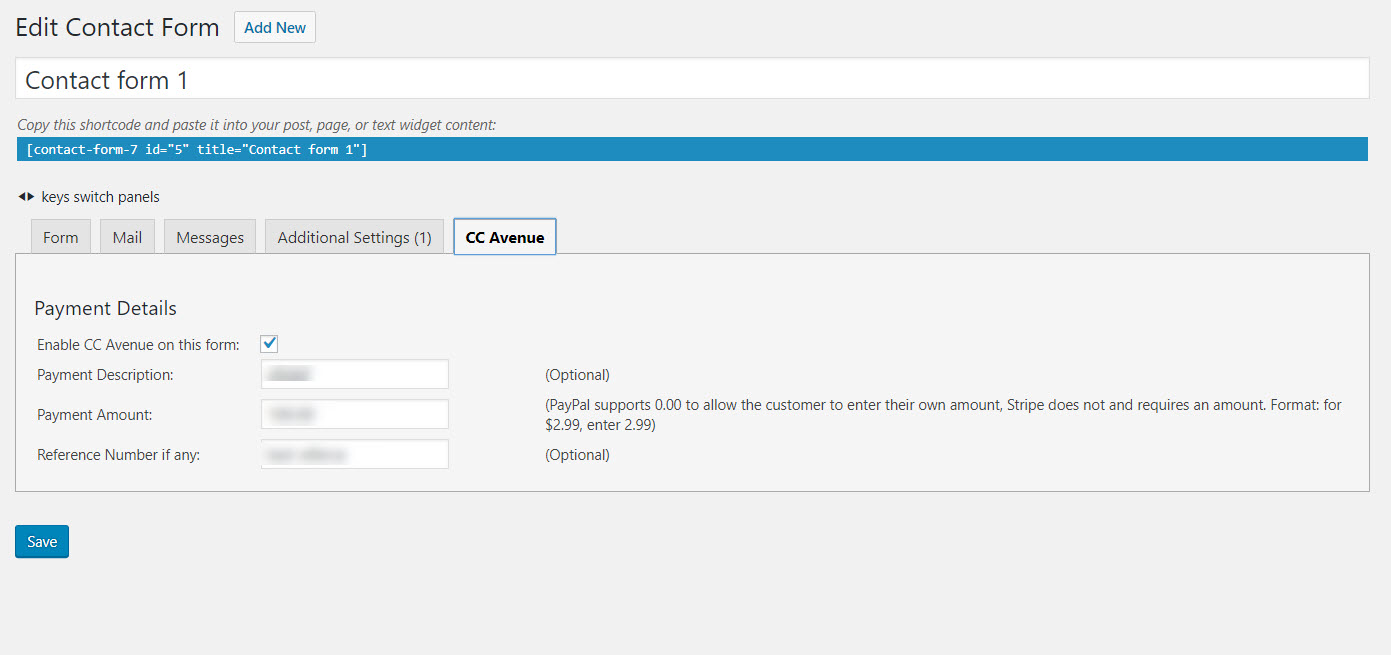Focus the Payment Description input field
1391x655 pixels.
pos(355,375)
